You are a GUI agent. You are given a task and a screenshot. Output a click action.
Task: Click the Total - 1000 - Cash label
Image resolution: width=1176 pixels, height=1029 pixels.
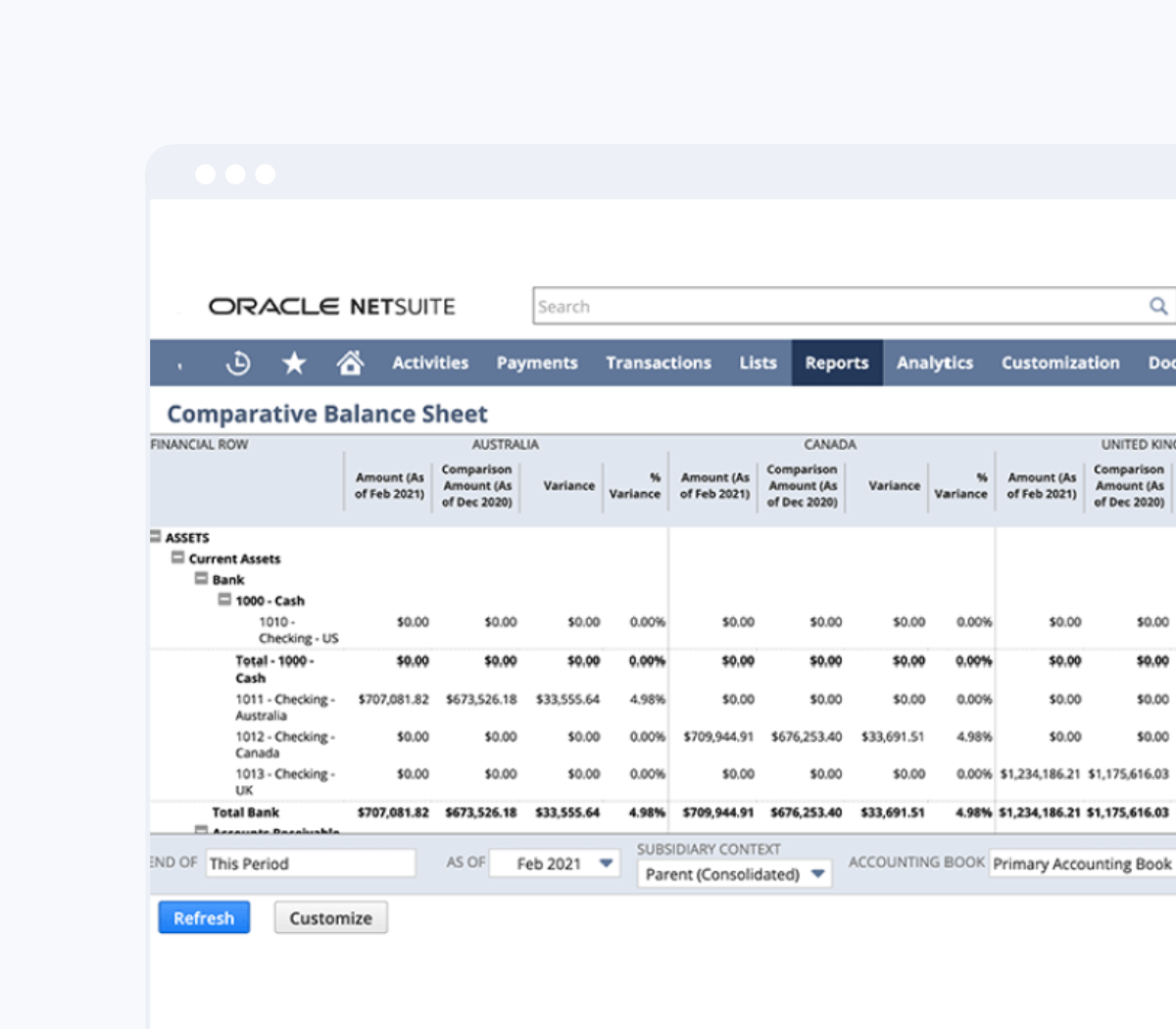point(274,669)
